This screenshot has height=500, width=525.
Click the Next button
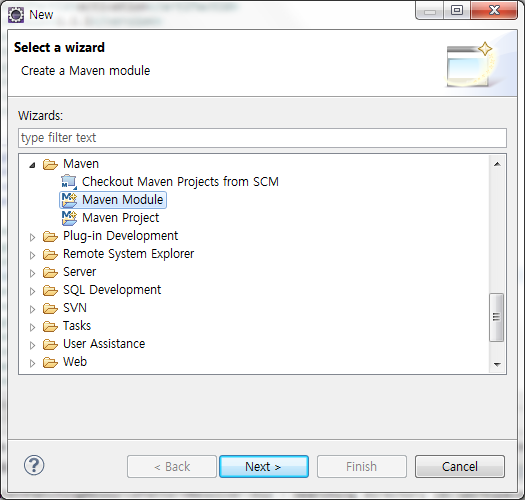pyautogui.click(x=264, y=467)
